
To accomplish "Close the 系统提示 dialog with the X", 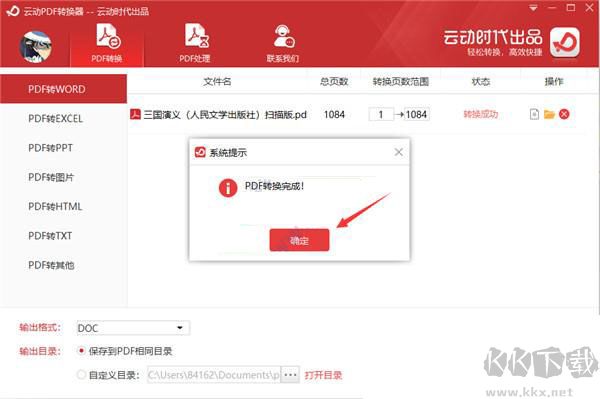I will 398,152.
